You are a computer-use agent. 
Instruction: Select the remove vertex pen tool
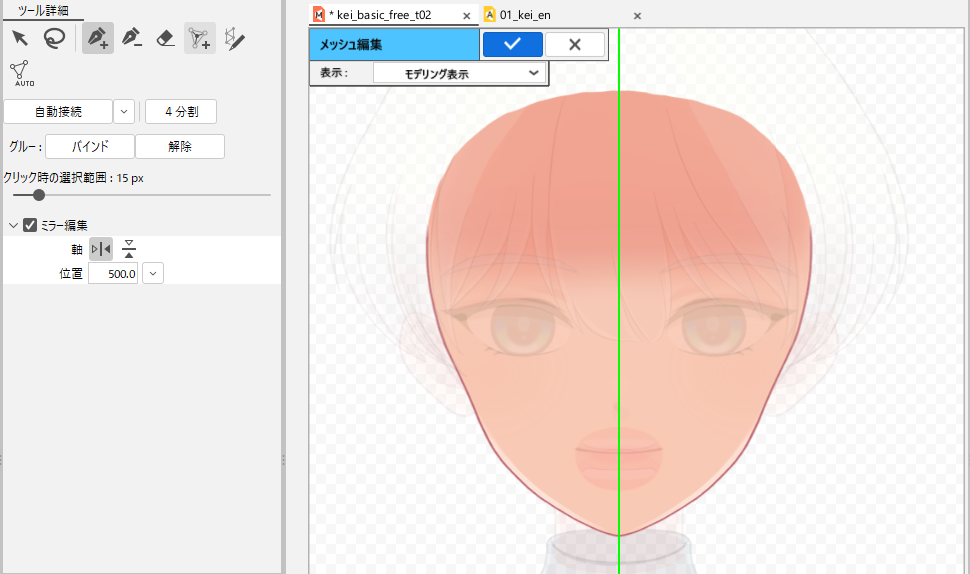[x=131, y=39]
